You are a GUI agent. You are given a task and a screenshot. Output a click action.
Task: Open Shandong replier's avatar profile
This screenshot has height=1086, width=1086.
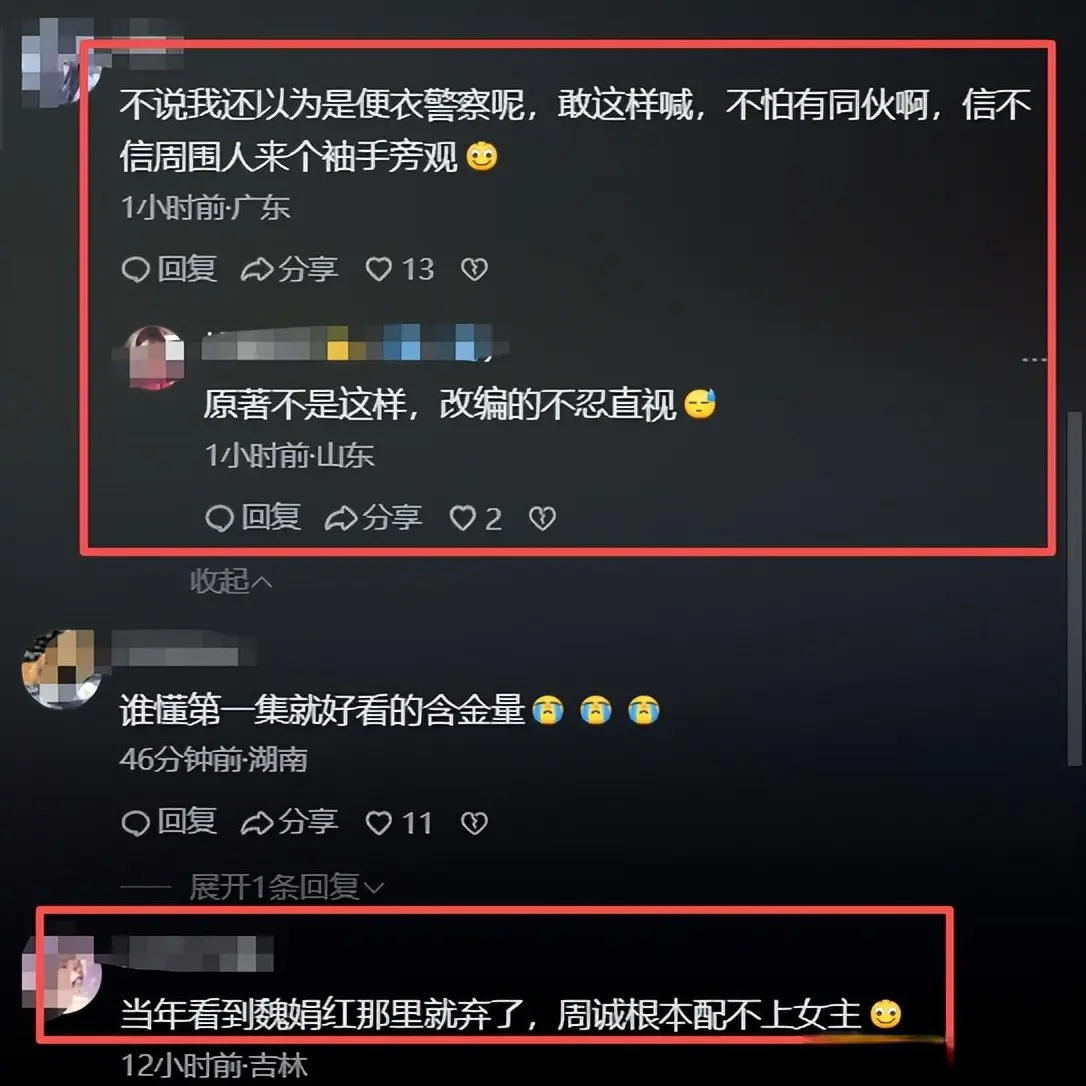[153, 357]
